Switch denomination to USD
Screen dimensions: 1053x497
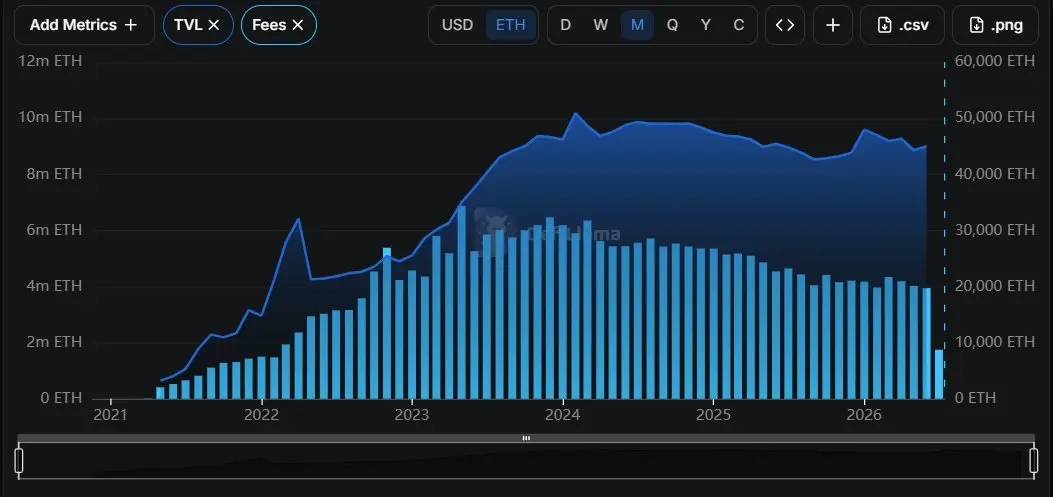(x=457, y=25)
